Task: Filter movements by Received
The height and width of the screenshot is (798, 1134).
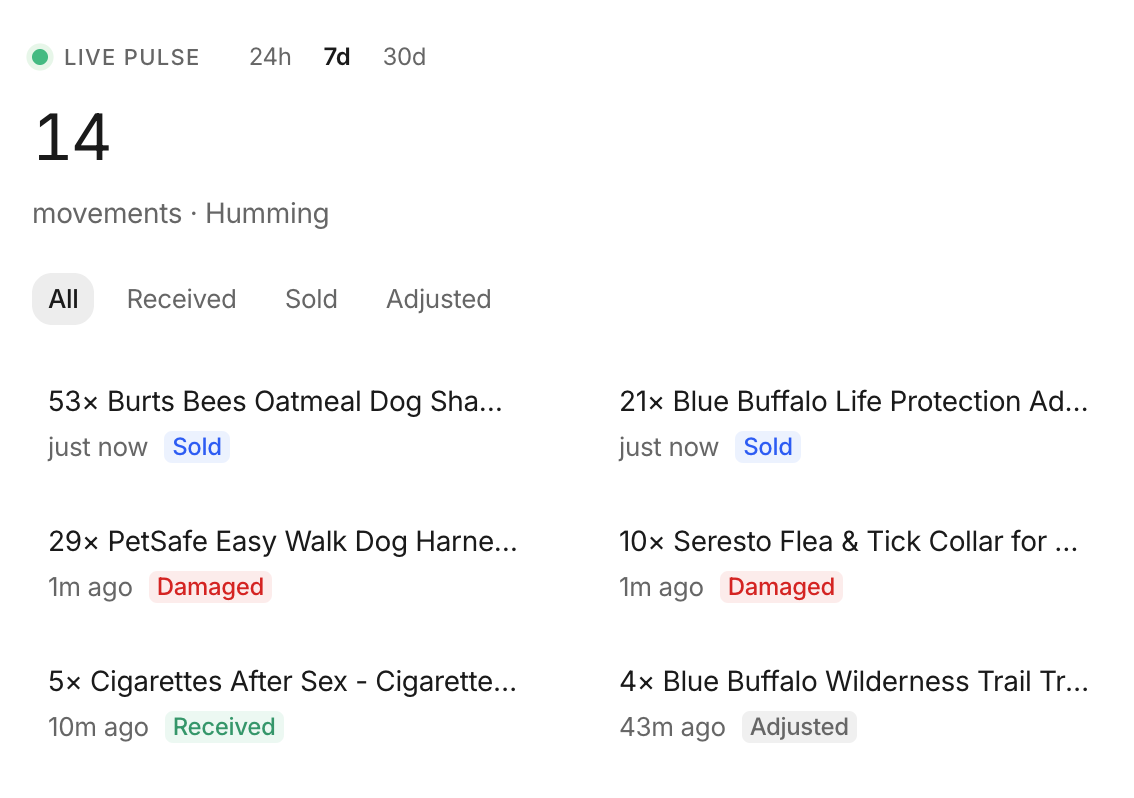Action: (x=181, y=299)
